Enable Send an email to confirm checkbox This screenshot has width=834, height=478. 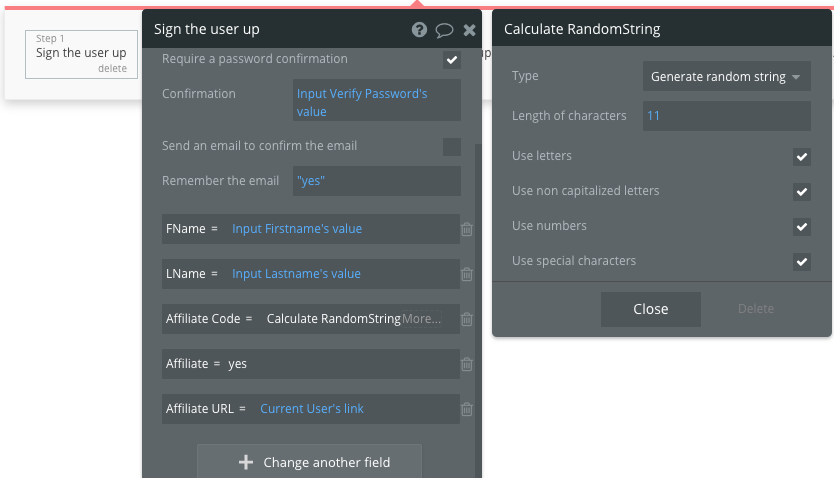(452, 147)
